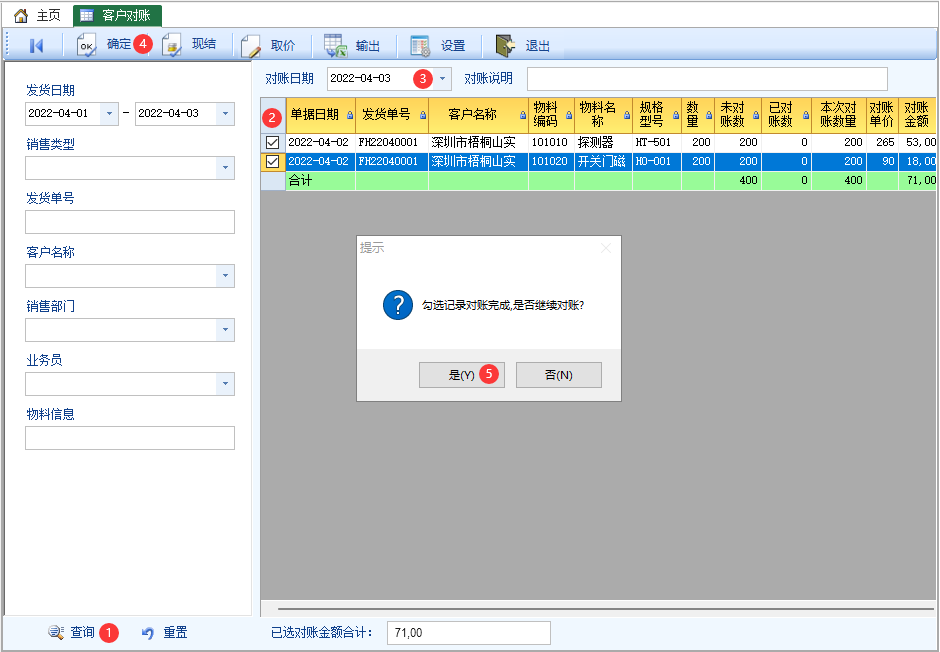Switch to the 主页 tab
The height and width of the screenshot is (652, 940).
tap(37, 16)
